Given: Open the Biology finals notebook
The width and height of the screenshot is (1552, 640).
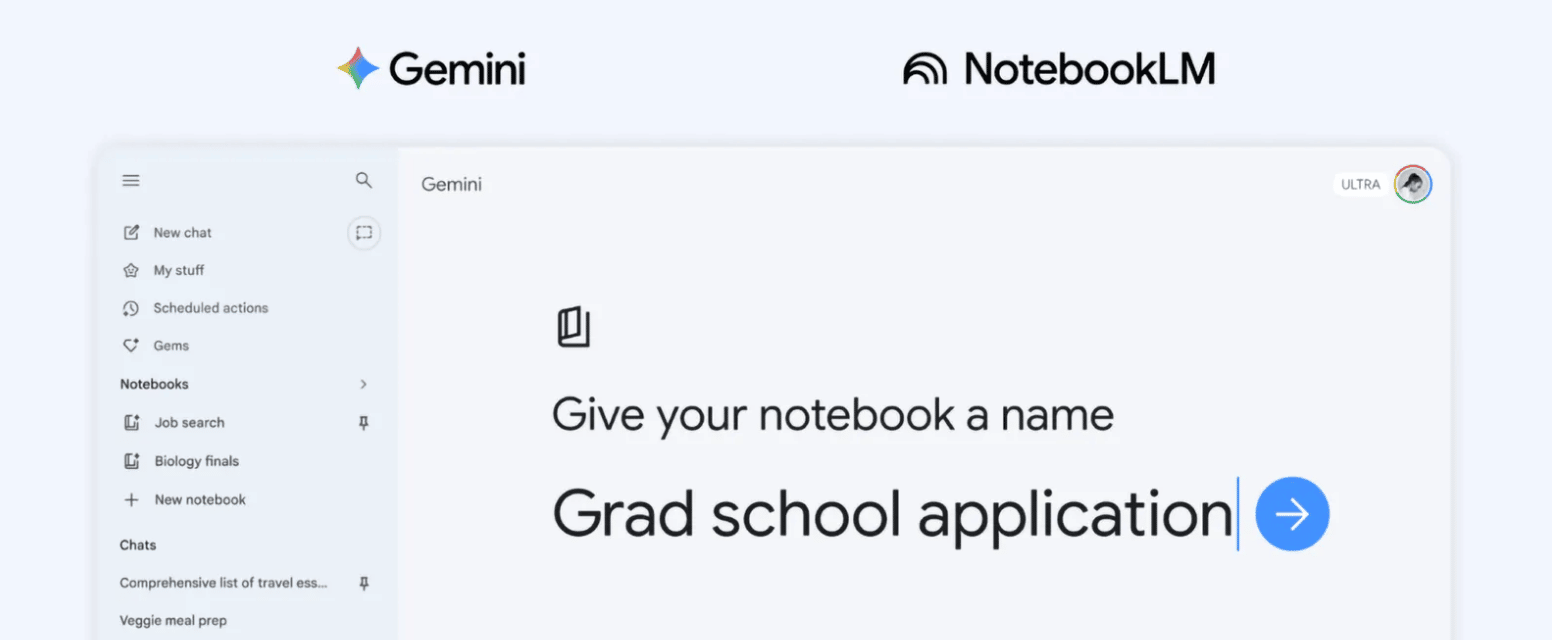Looking at the screenshot, I should coord(196,461).
